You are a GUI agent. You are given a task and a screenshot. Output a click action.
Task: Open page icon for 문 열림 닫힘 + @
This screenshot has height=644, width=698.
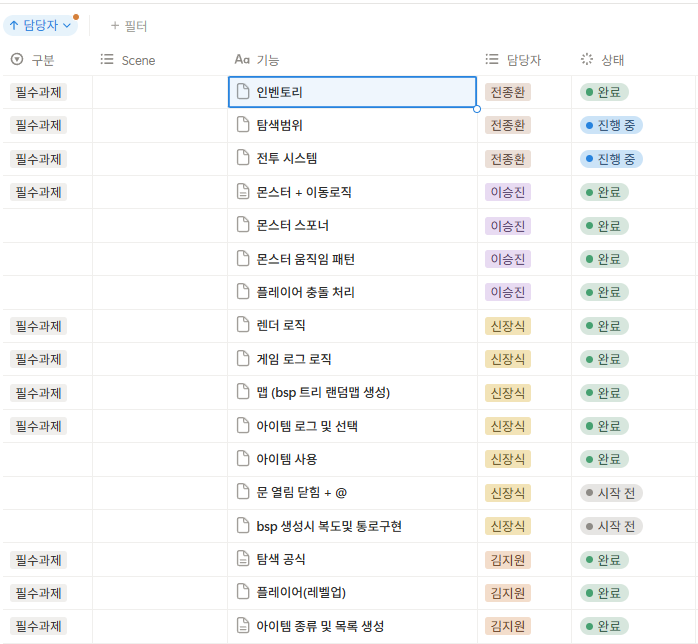pos(243,492)
